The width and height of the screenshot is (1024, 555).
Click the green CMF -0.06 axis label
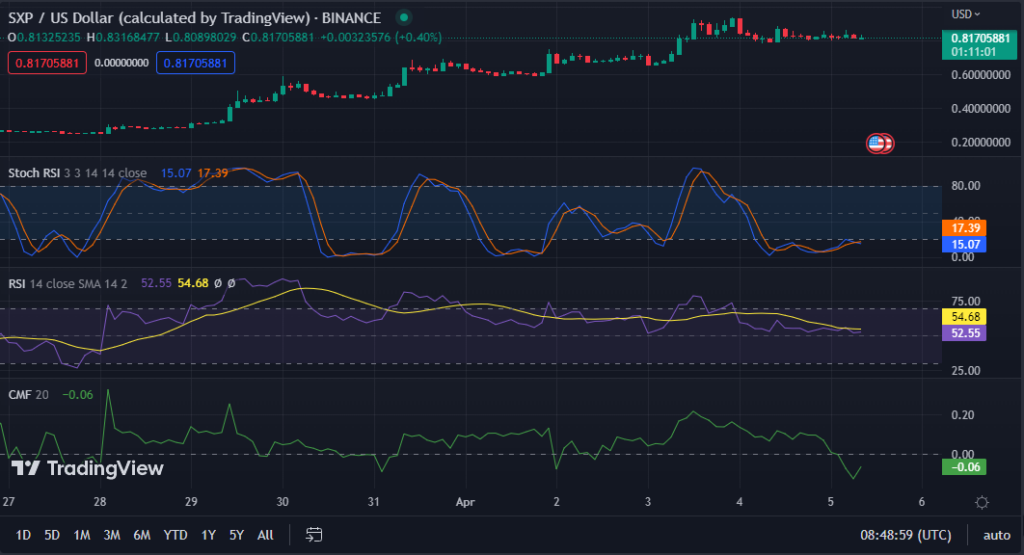964,467
